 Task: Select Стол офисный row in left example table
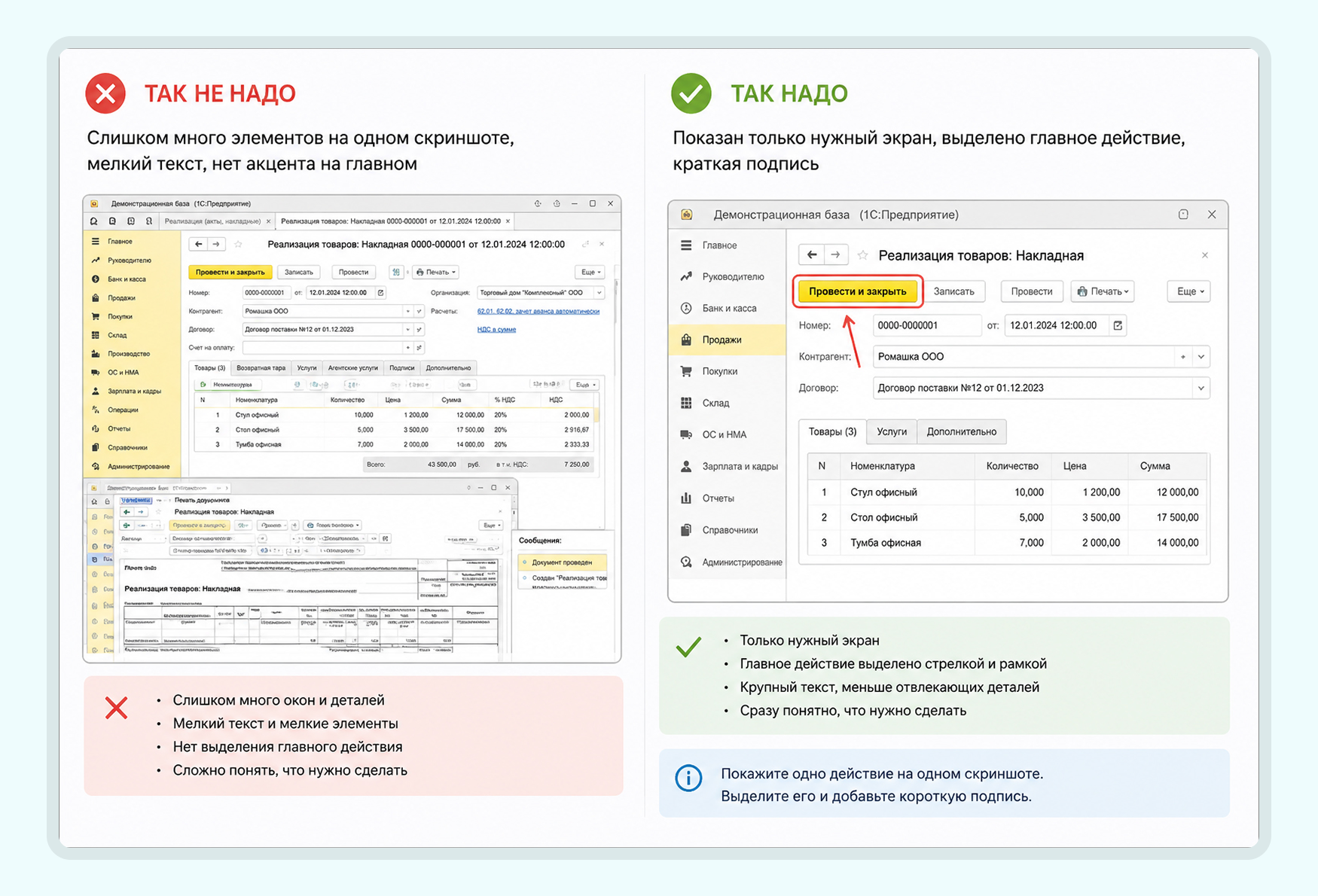pos(395,430)
